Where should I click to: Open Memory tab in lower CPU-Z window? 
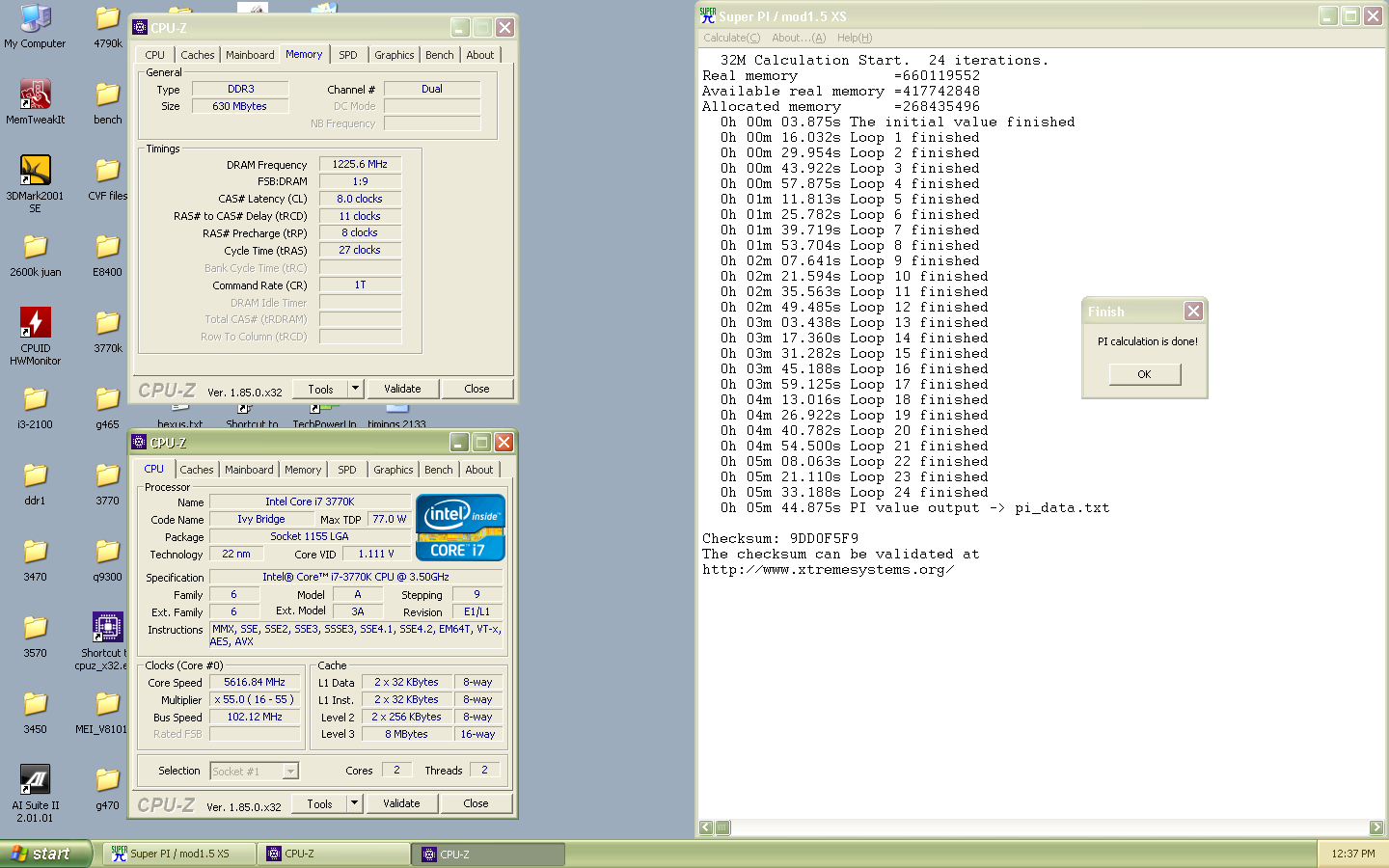pyautogui.click(x=303, y=470)
